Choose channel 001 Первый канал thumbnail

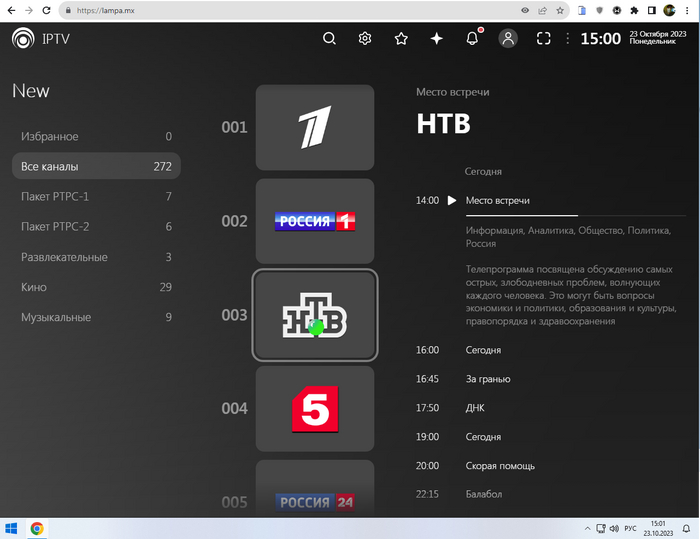coord(315,127)
